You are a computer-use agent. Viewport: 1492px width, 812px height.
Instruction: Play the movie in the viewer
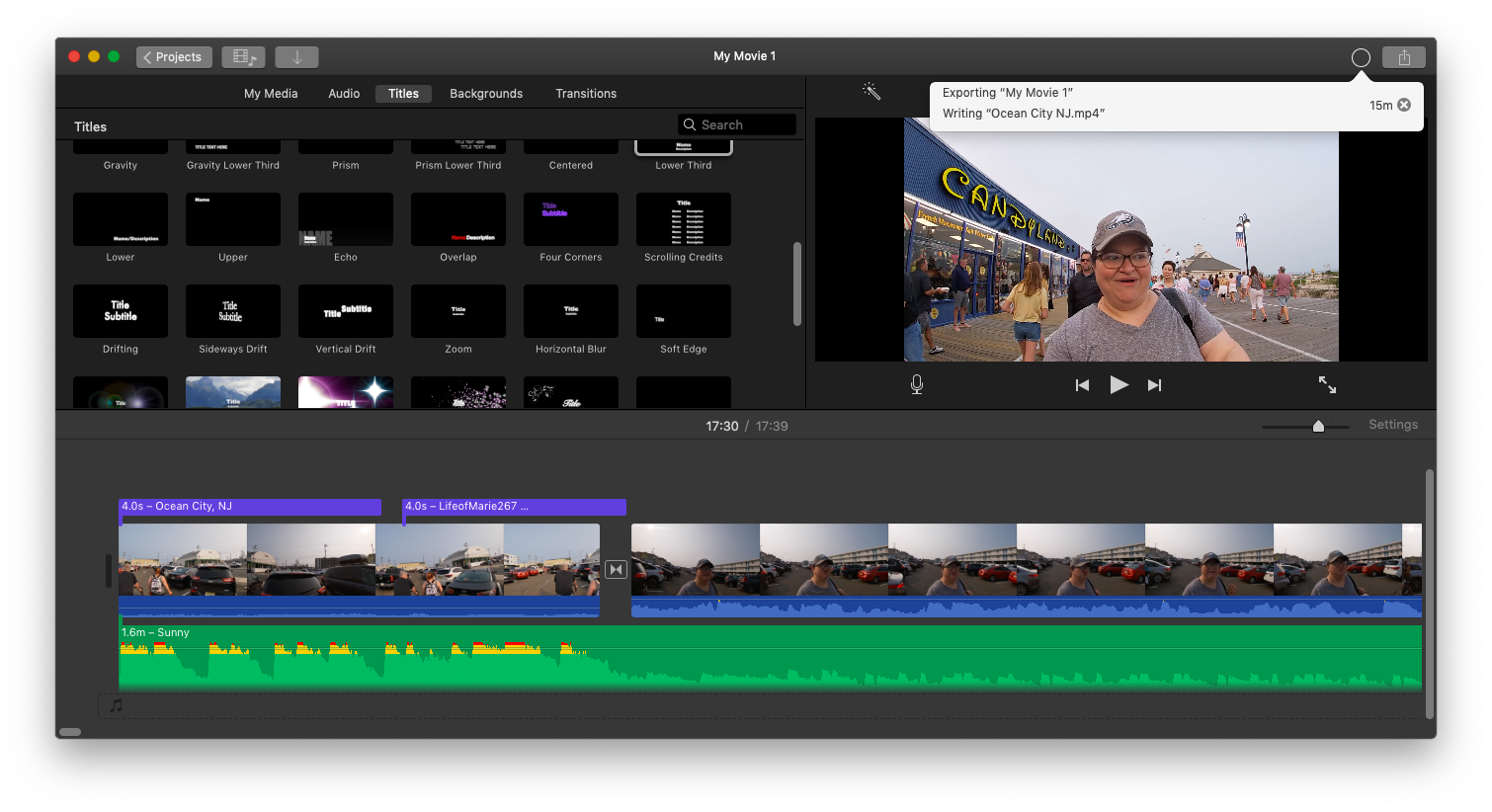pos(1119,385)
